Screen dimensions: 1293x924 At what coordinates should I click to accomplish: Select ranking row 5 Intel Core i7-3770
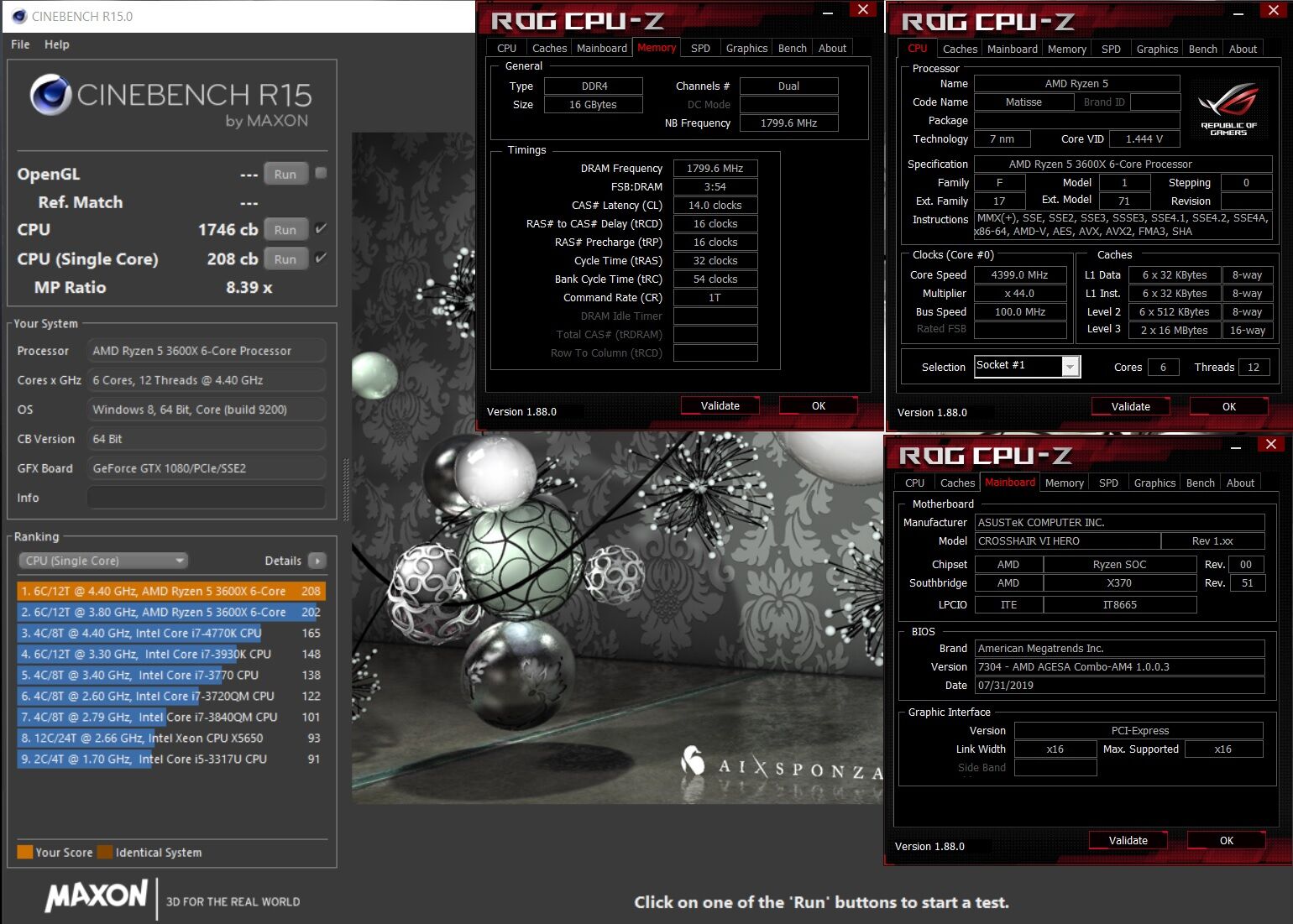(x=170, y=675)
